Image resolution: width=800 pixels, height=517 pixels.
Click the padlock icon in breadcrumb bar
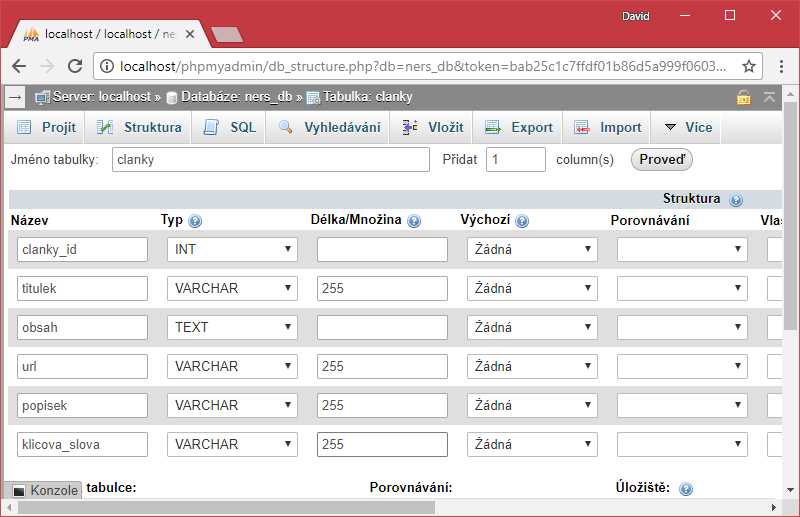pyautogui.click(x=743, y=97)
